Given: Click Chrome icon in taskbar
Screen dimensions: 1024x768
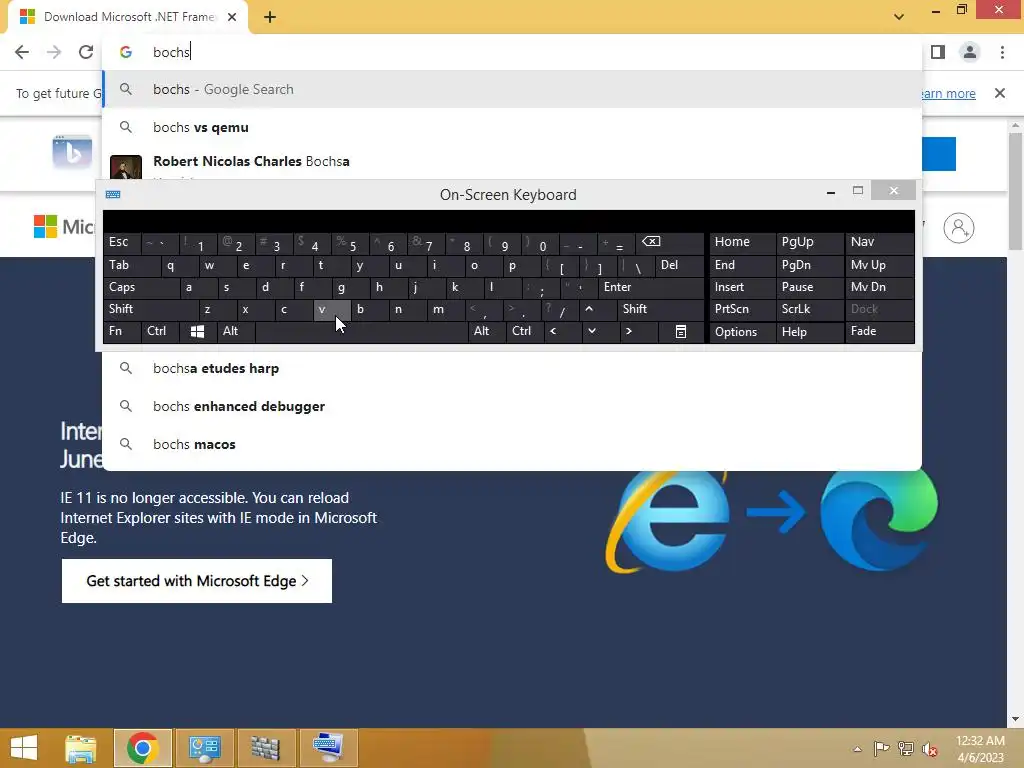Looking at the screenshot, I should pyautogui.click(x=143, y=748).
